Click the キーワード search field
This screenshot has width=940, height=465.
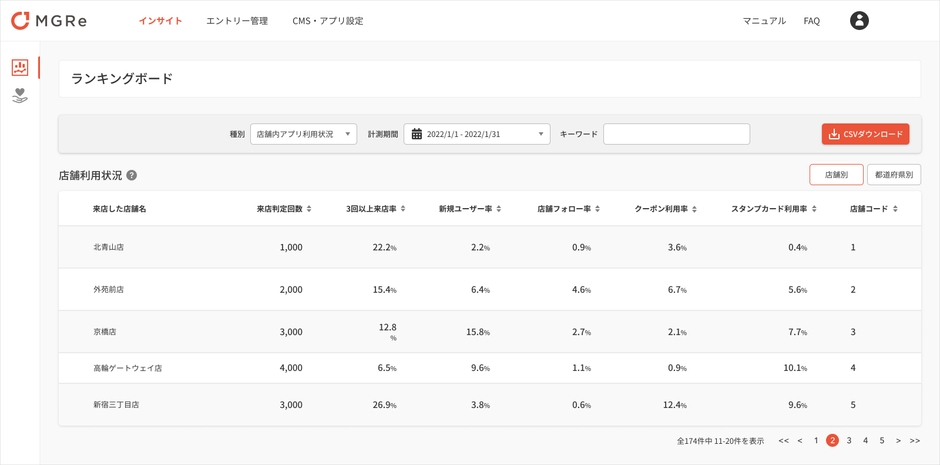tap(676, 134)
